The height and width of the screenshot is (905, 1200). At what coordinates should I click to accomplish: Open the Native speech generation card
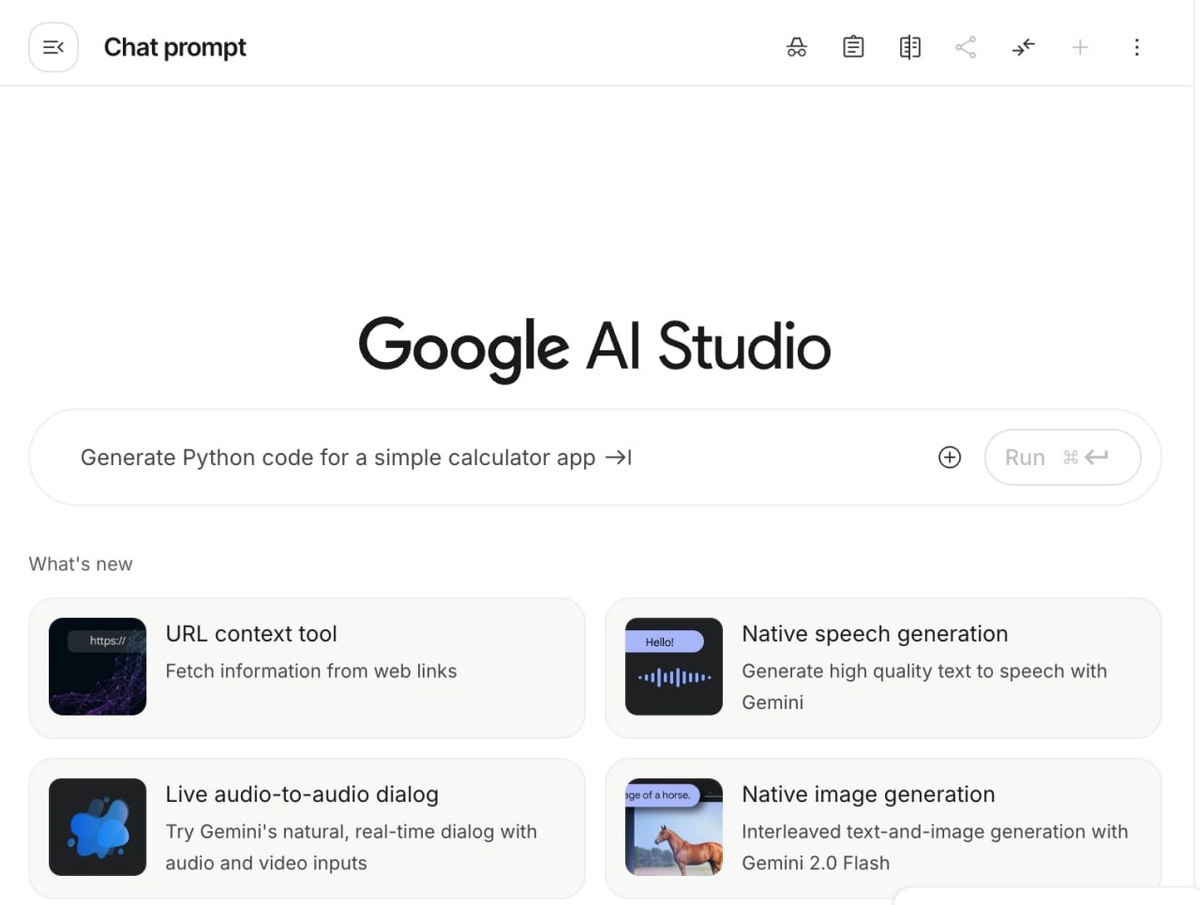coord(883,667)
